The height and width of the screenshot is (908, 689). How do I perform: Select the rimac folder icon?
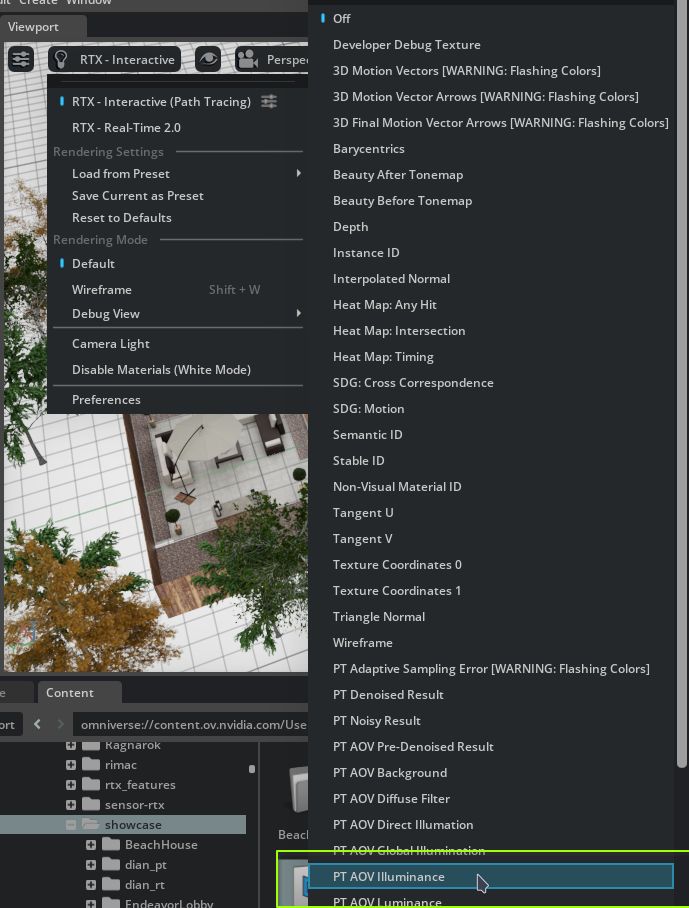[x=91, y=764]
